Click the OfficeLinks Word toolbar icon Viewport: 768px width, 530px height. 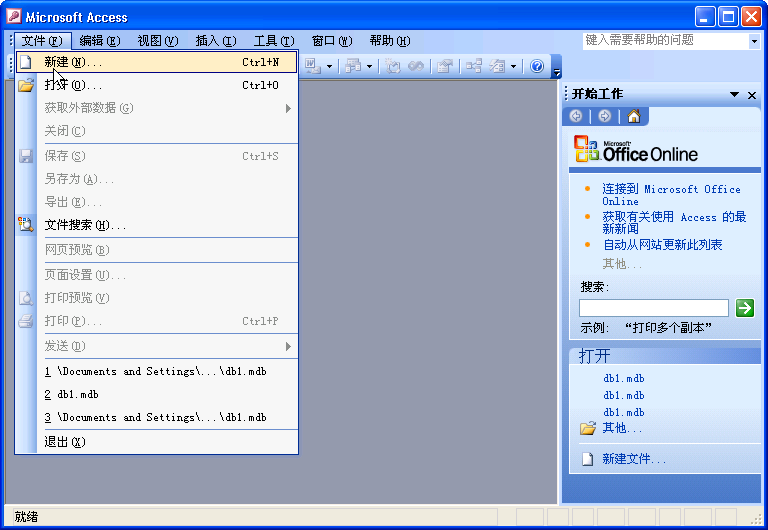(x=313, y=66)
